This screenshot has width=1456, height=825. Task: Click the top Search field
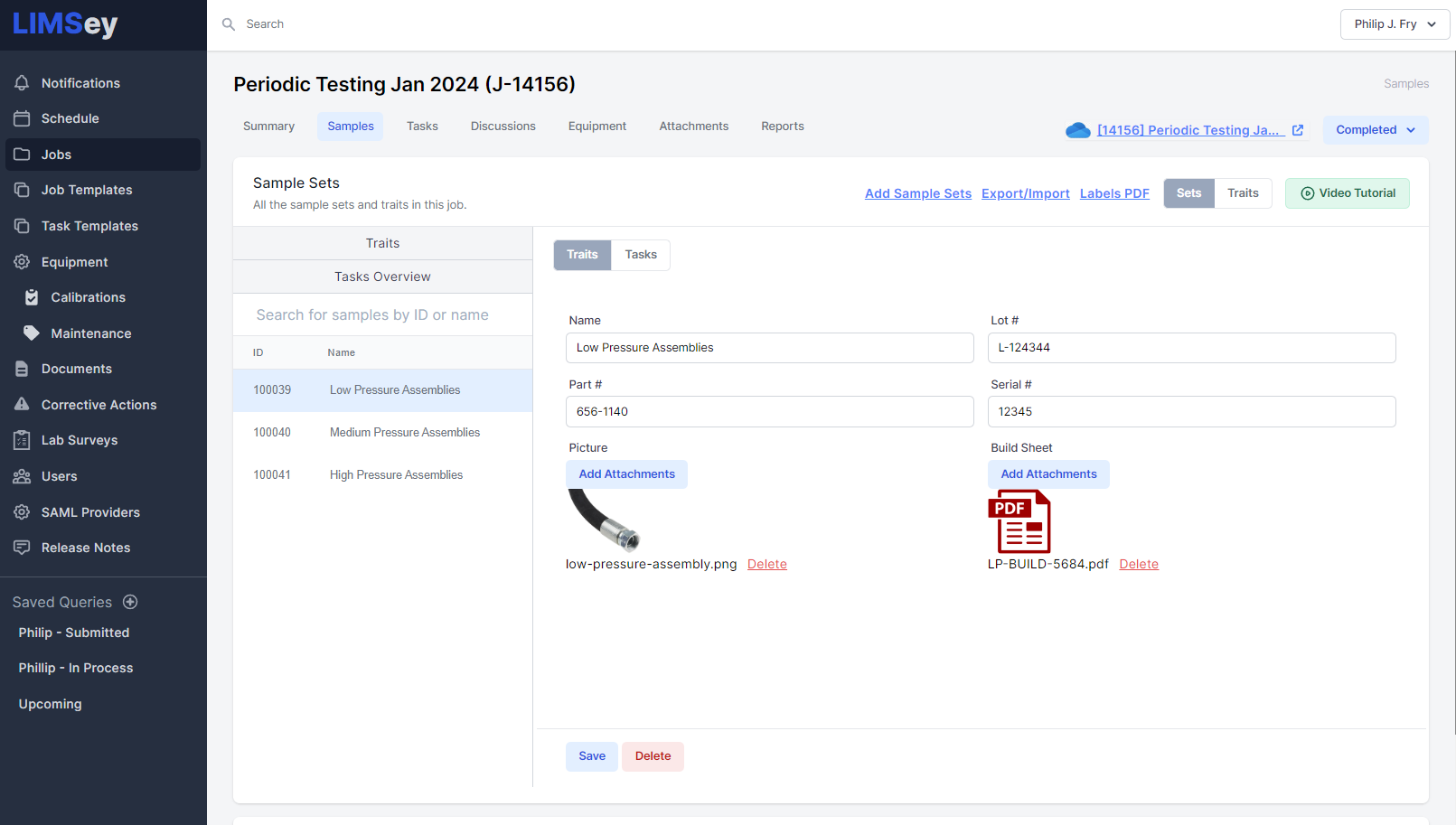[x=264, y=24]
